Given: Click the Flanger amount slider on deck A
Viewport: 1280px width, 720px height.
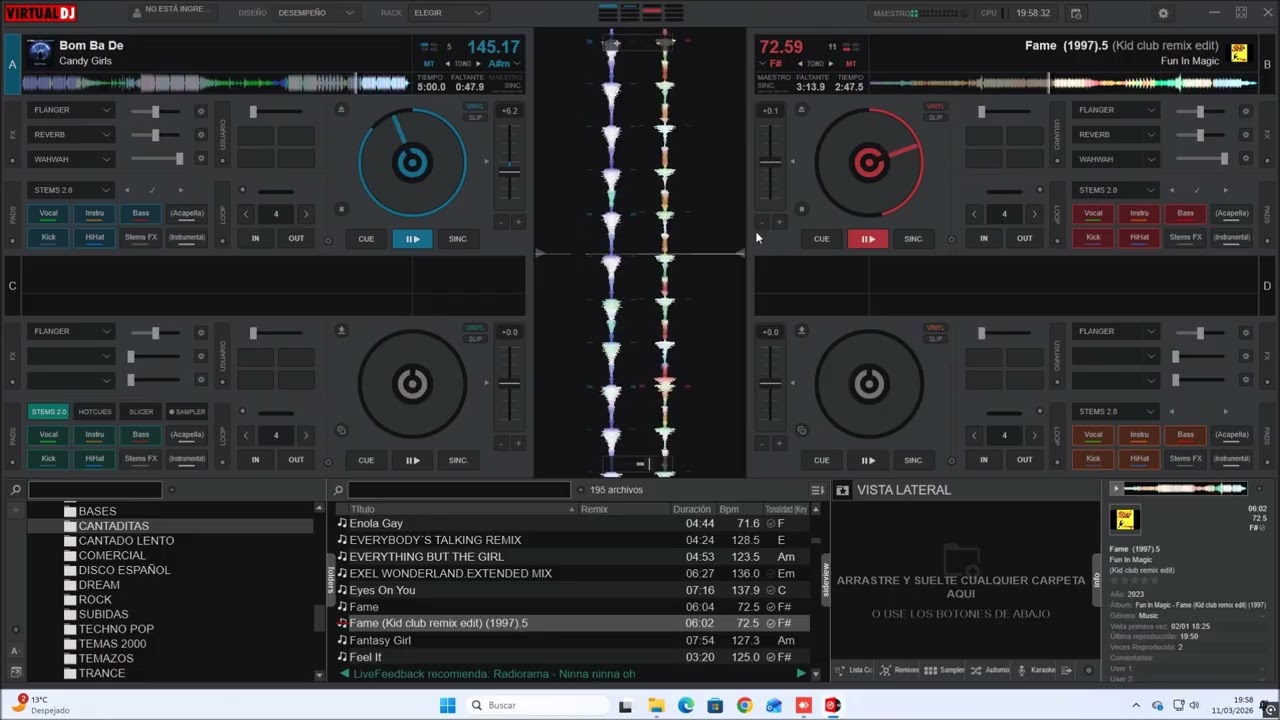Looking at the screenshot, I should coord(155,111).
